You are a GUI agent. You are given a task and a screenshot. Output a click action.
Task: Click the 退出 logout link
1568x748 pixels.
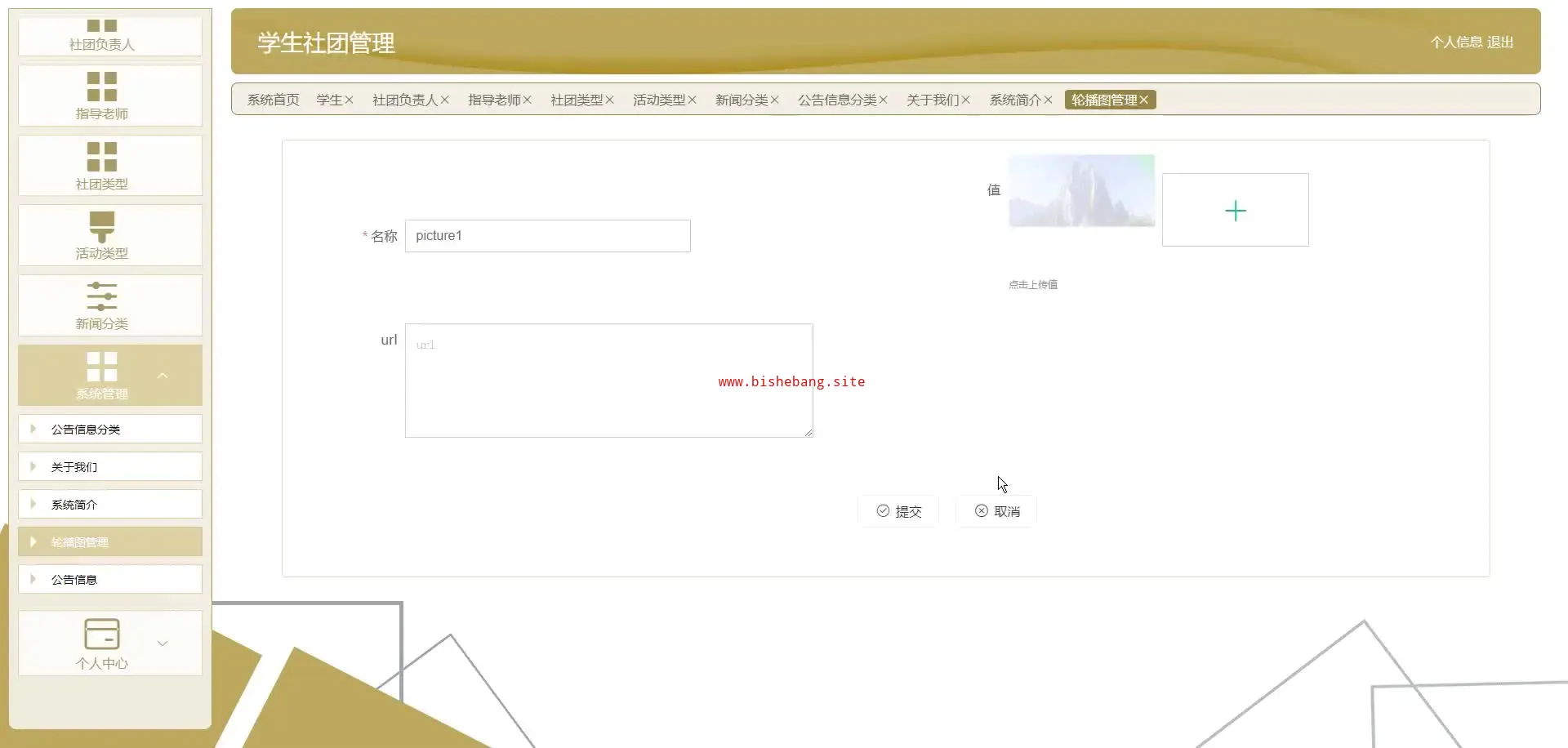[x=1500, y=42]
